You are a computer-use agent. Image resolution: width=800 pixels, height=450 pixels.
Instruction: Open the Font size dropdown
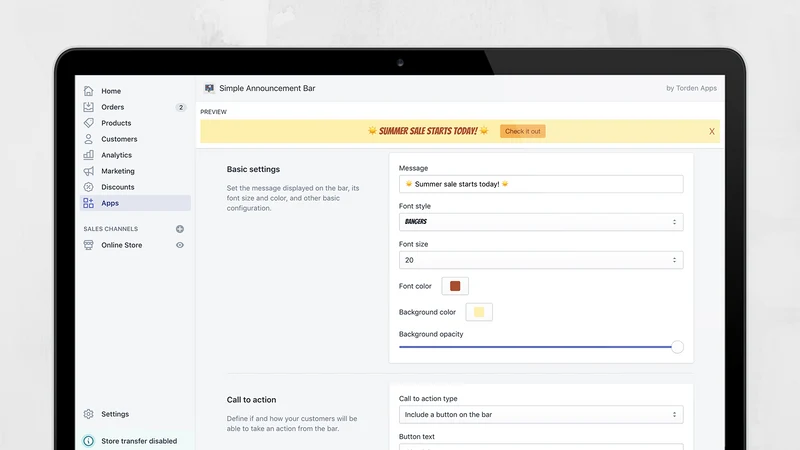click(541, 260)
